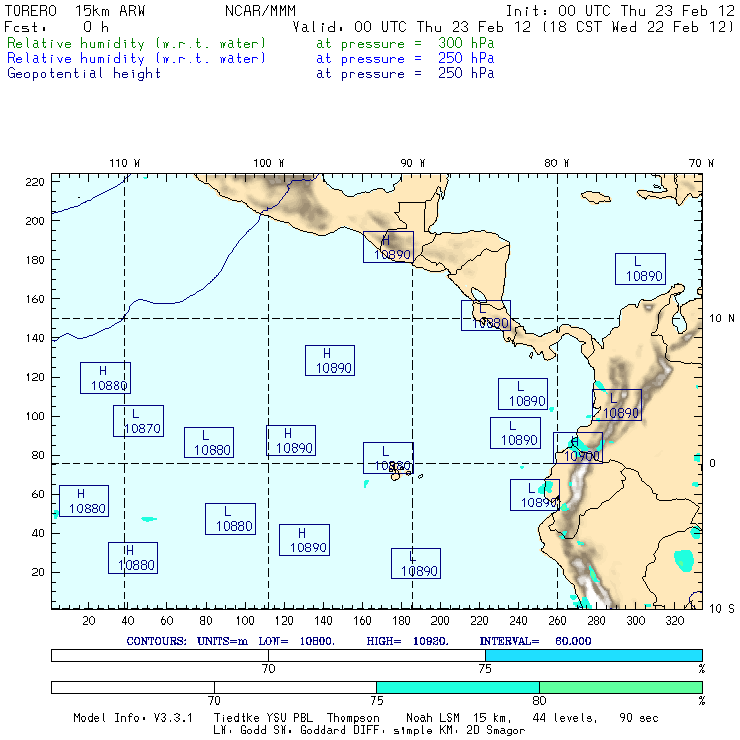Image resolution: width=740 pixels, height=740 pixels.
Task: Click the 'H 10890' label box over Guatemala
Action: pos(388,247)
